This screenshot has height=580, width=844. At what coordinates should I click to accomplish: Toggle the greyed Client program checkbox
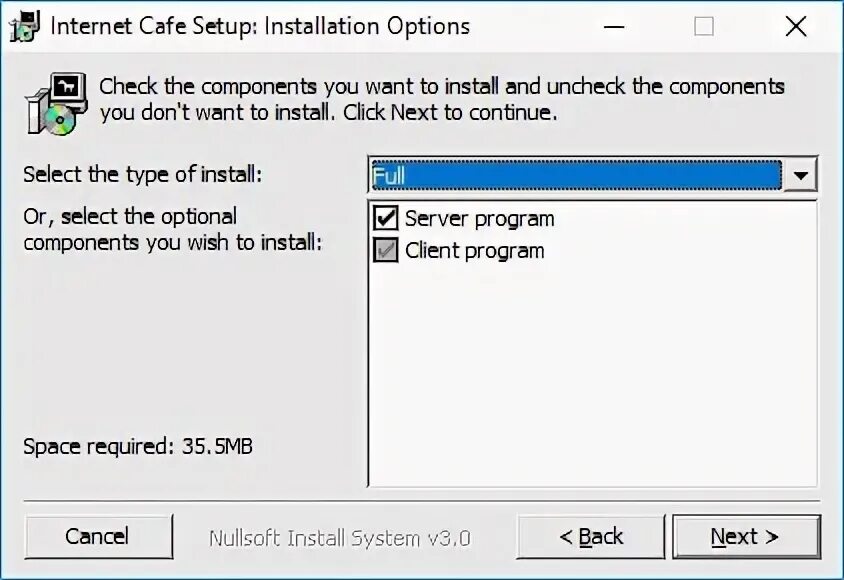click(385, 250)
